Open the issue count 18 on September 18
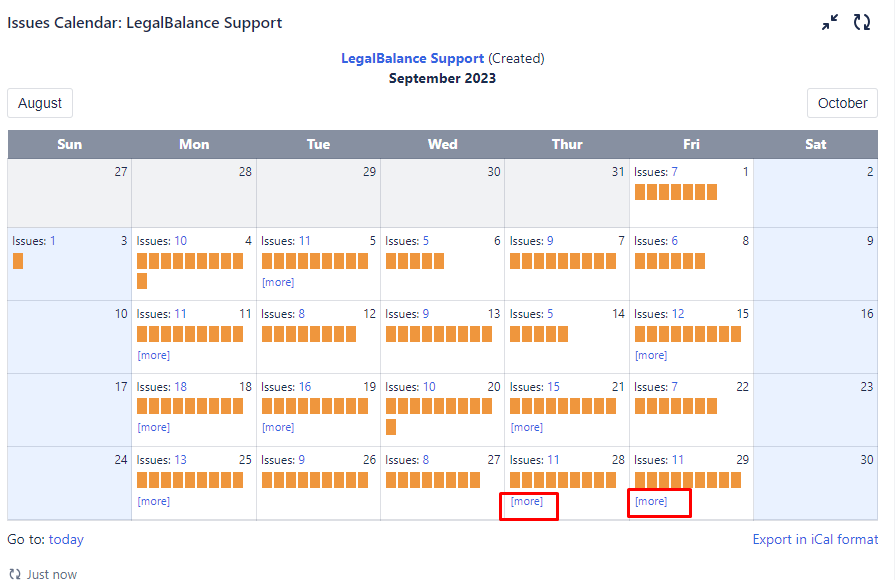This screenshot has height=580, width=896. (x=180, y=387)
